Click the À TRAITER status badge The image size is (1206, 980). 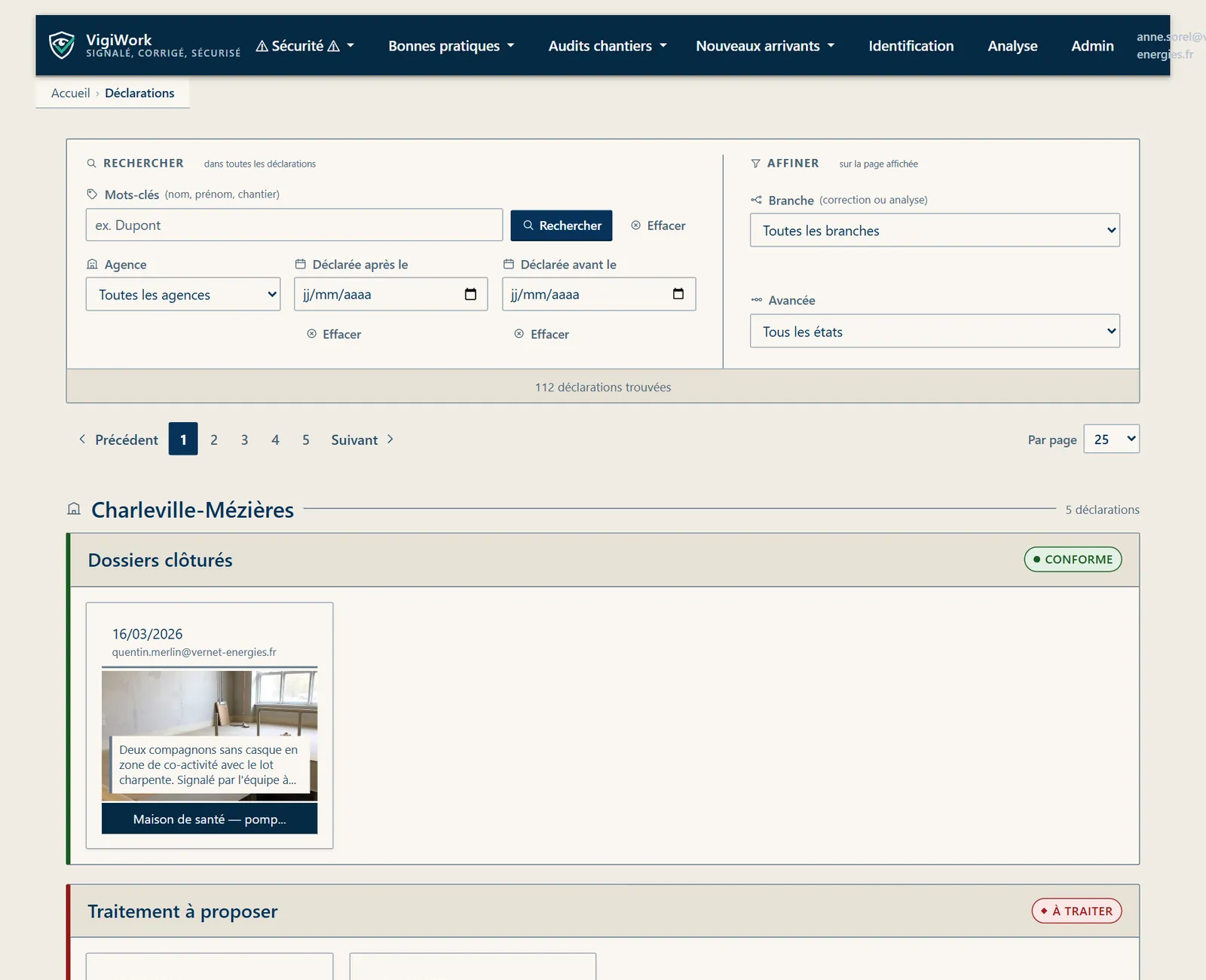click(x=1076, y=911)
